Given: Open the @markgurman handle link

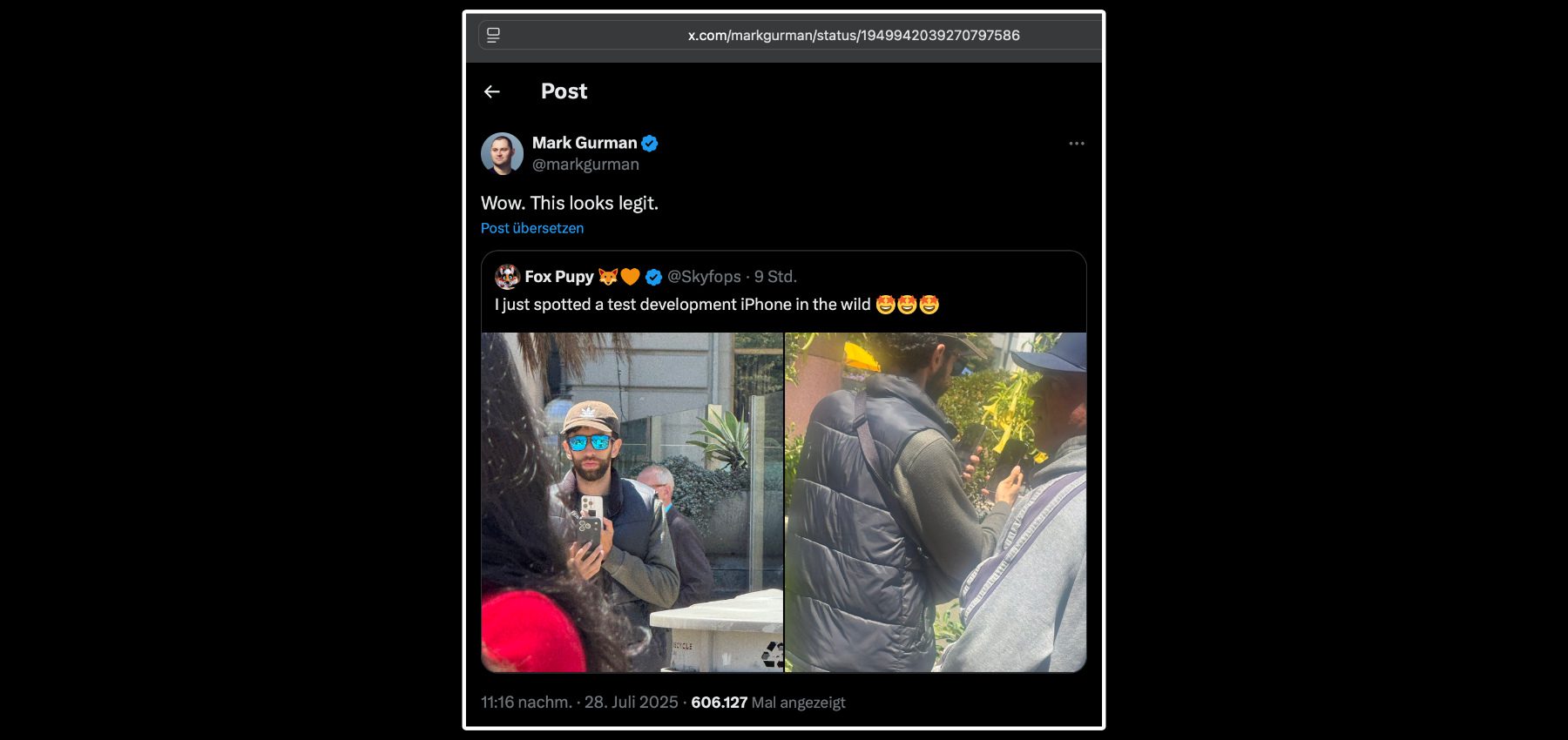Looking at the screenshot, I should point(585,165).
